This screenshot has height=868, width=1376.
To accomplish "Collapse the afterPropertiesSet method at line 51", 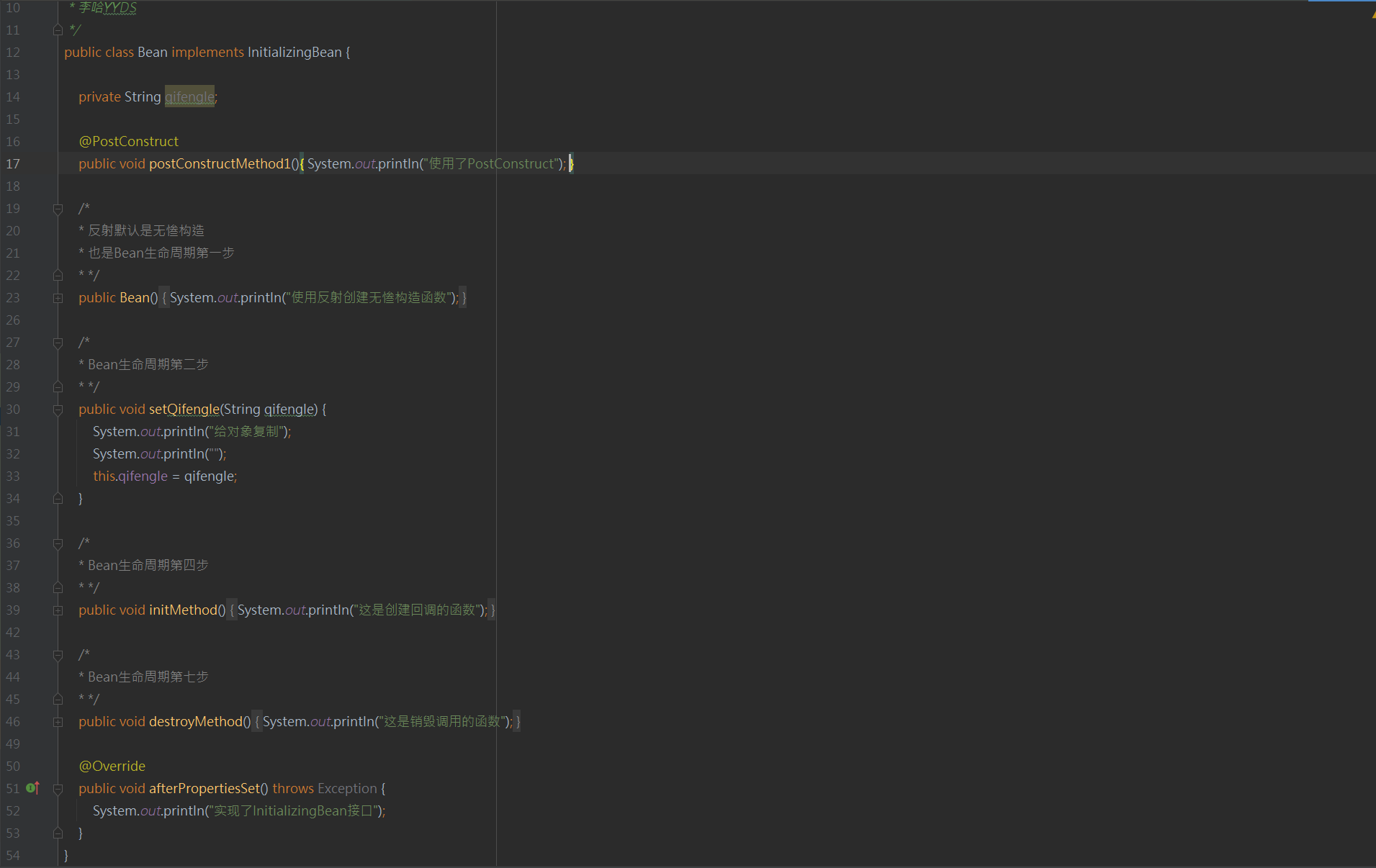I will [58, 789].
